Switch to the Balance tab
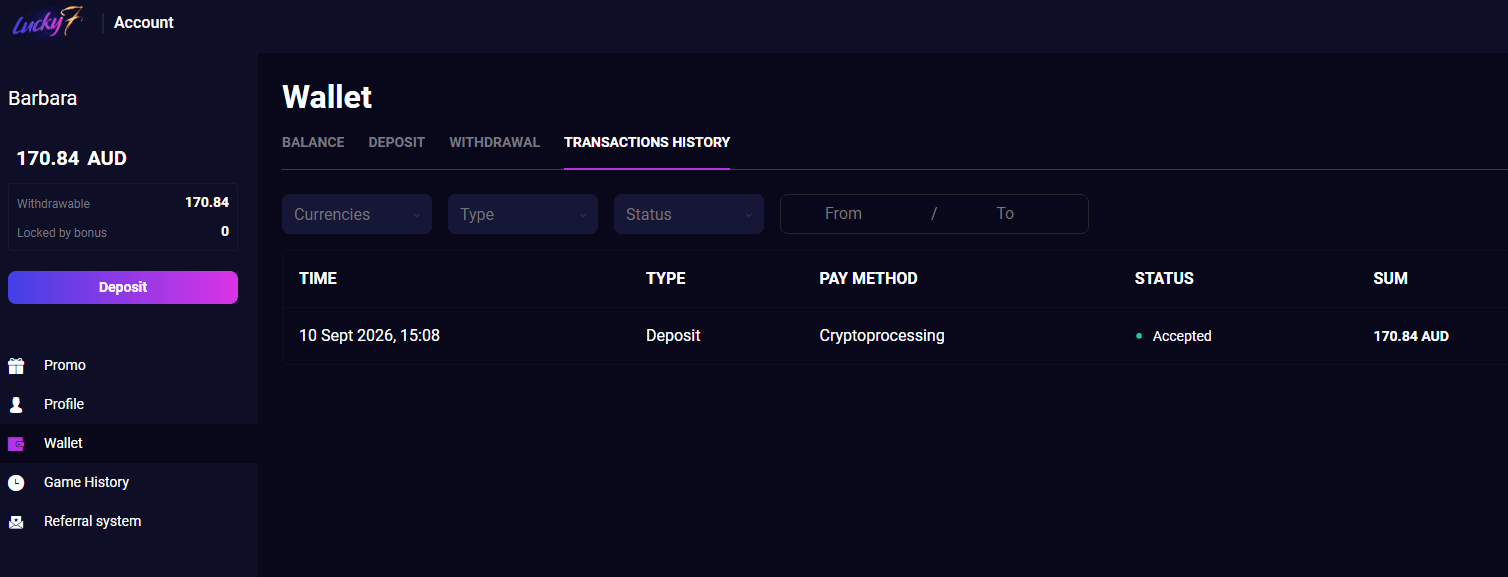Screen dimensions: 1508x577 [313, 142]
